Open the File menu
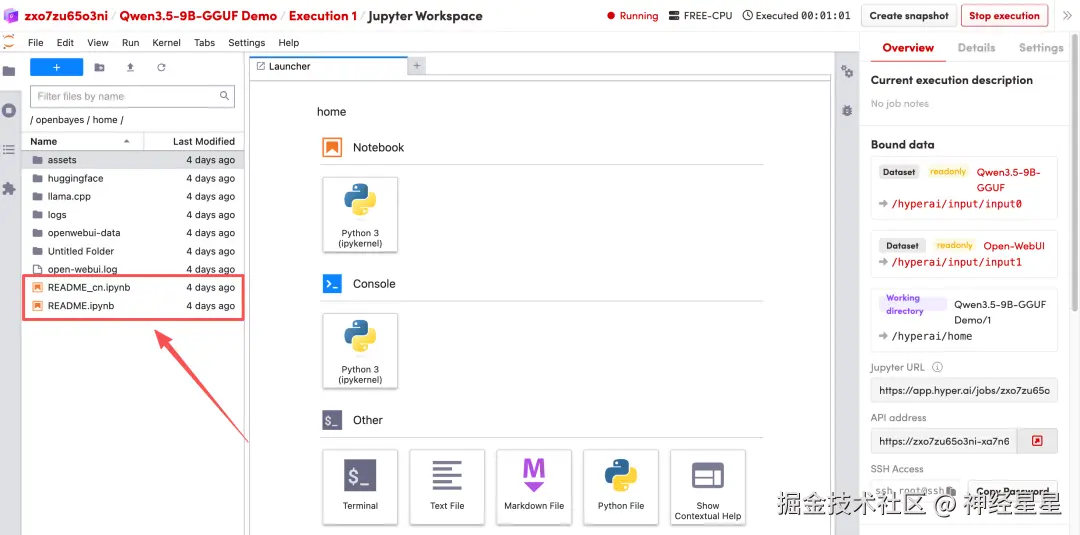The height and width of the screenshot is (535, 1080). [36, 43]
